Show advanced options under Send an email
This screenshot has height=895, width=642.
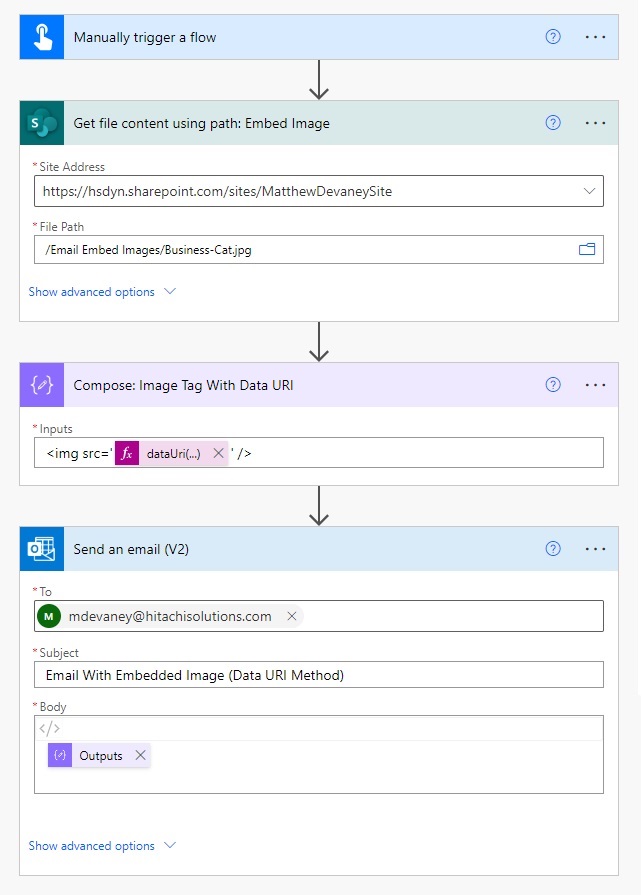point(94,845)
